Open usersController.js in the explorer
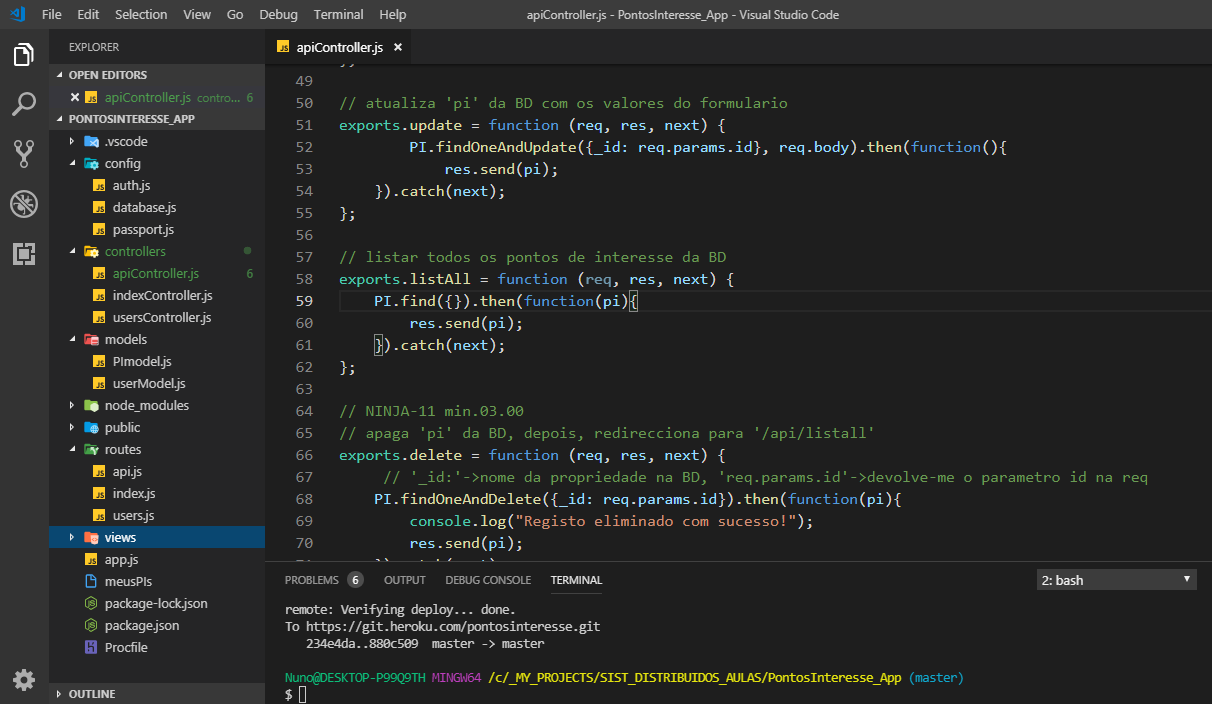The width and height of the screenshot is (1212, 704). [162, 317]
